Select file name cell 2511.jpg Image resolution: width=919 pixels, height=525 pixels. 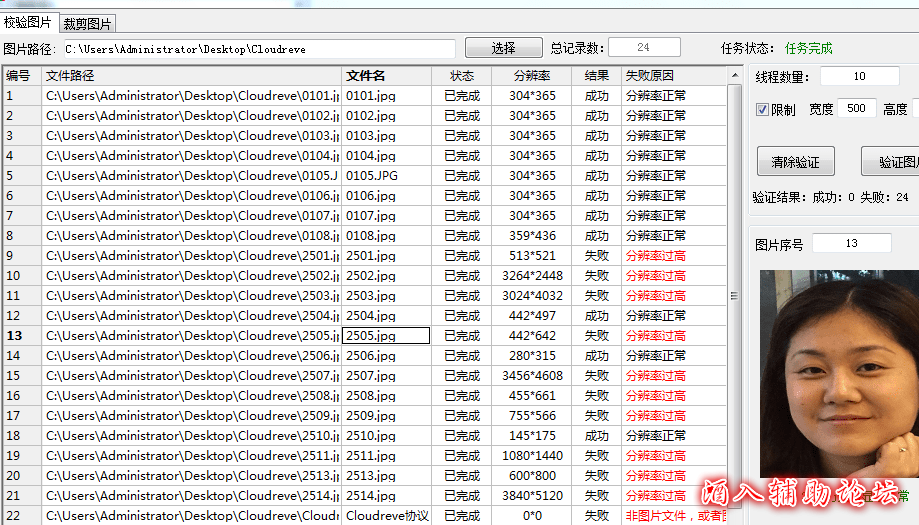click(x=386, y=455)
